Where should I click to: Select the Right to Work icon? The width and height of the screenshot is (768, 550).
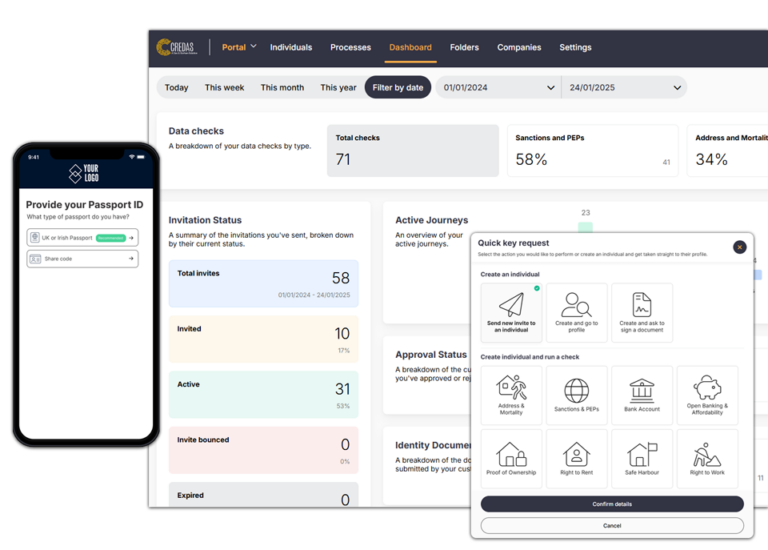[707, 455]
